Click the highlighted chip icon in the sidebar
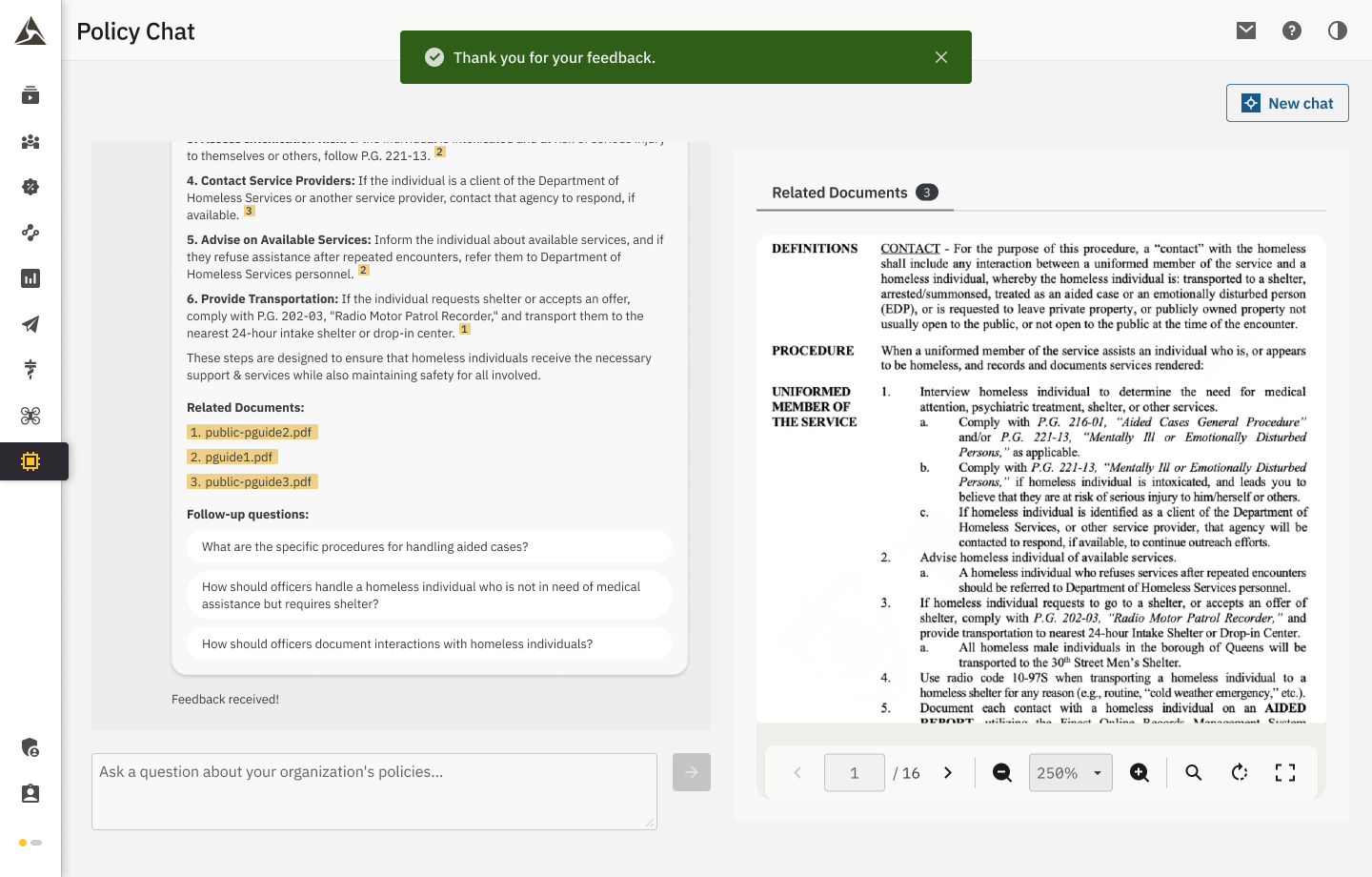Screen dimensions: 1372x877 30,460
